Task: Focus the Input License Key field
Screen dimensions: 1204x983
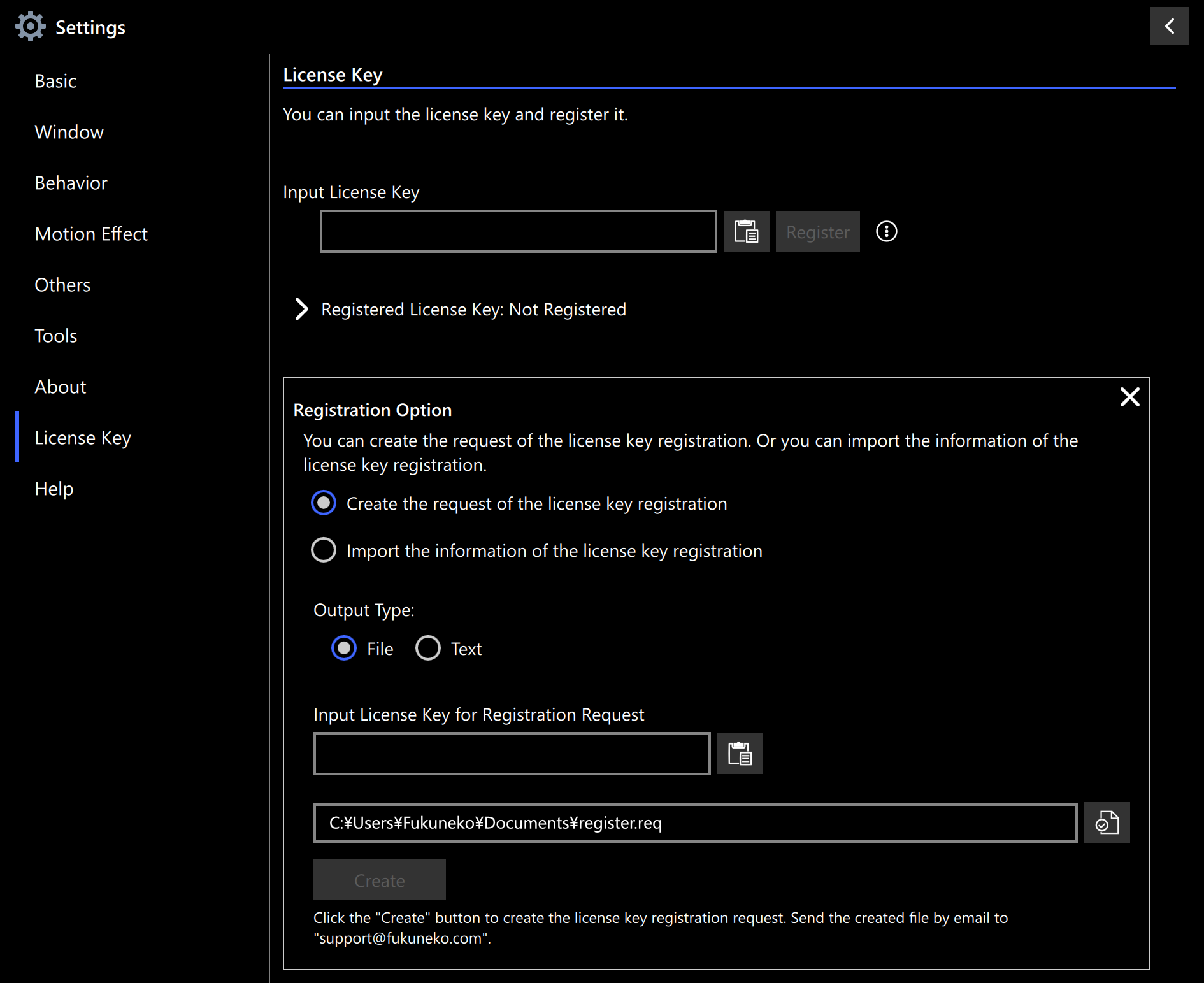Action: pyautogui.click(x=519, y=231)
